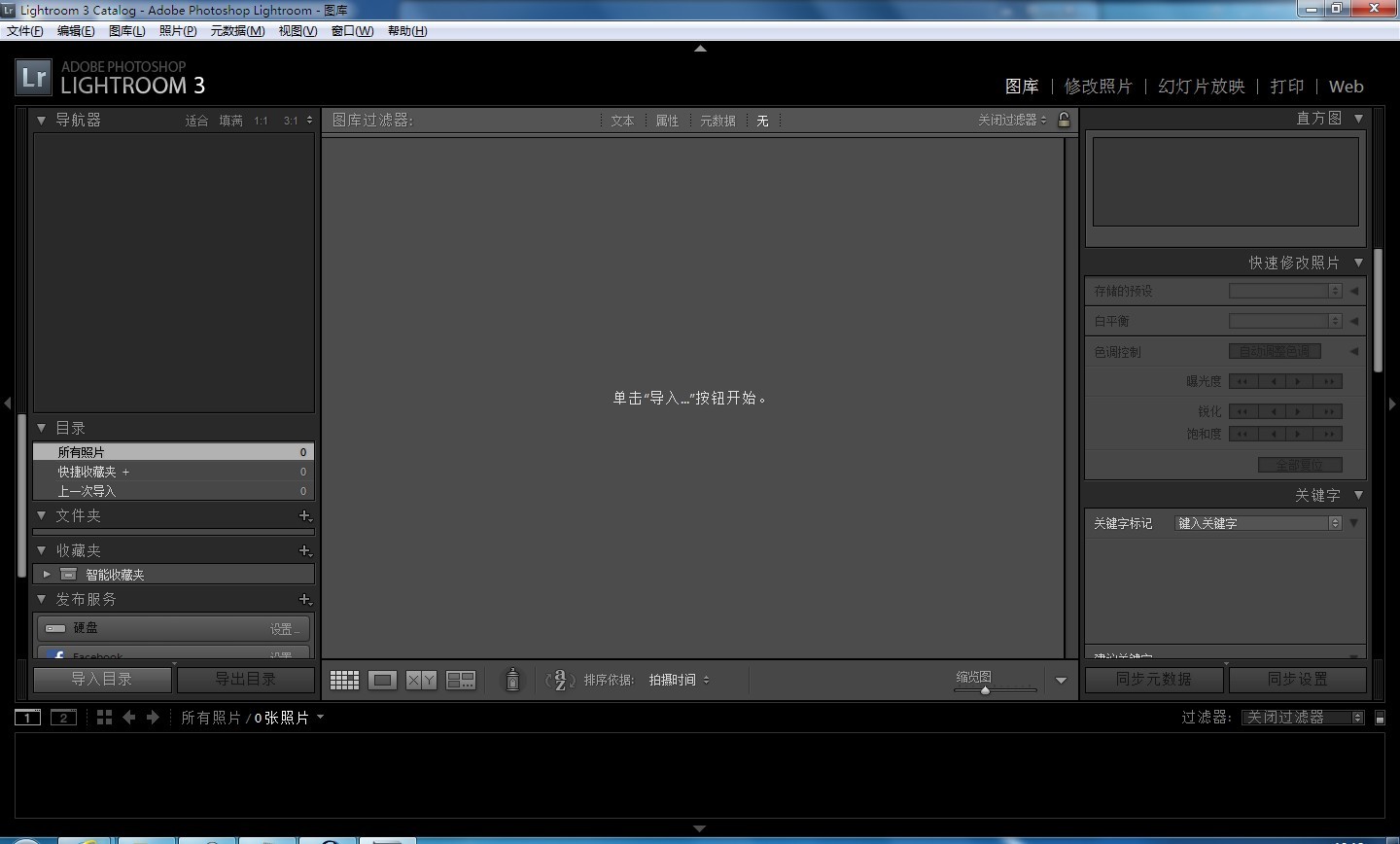This screenshot has height=844, width=1400.
Task: Open XY compare view
Action: click(x=421, y=681)
